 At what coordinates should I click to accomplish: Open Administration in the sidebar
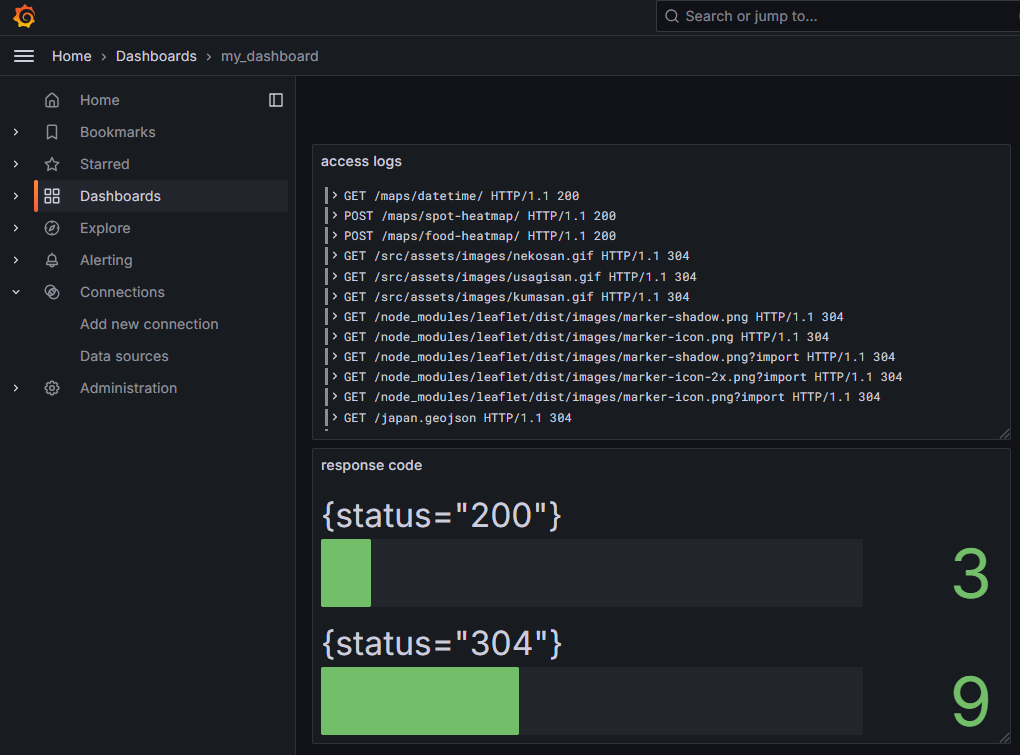[129, 388]
